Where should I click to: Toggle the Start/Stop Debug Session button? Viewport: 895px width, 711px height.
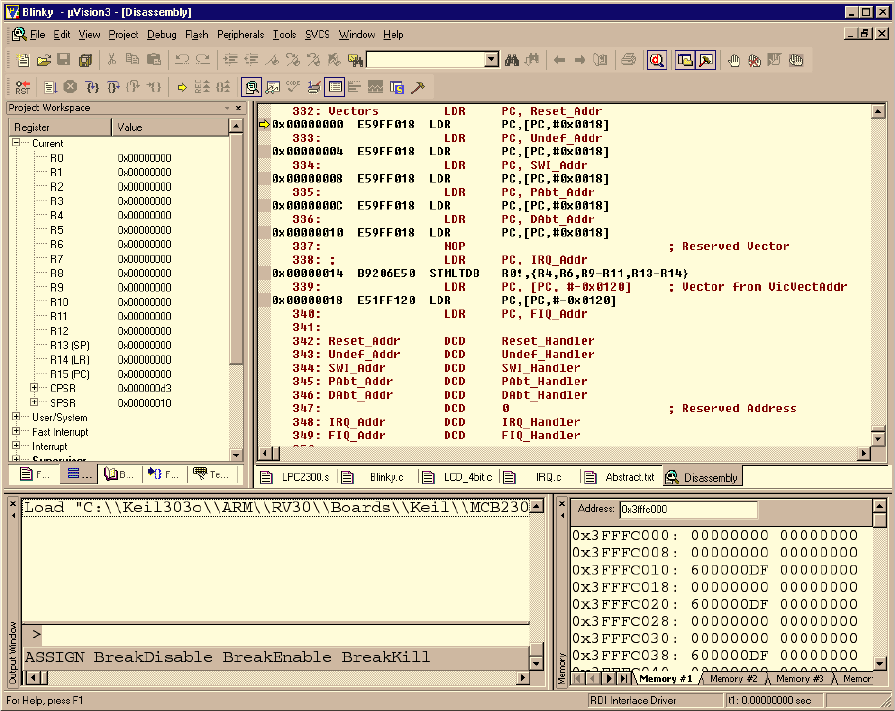[x=656, y=60]
